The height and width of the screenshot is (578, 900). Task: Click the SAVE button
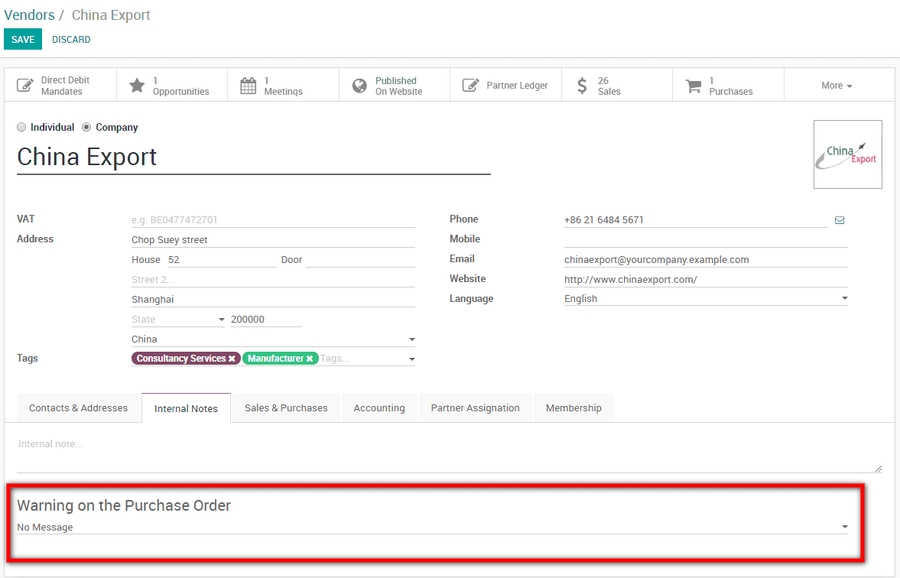pos(22,39)
